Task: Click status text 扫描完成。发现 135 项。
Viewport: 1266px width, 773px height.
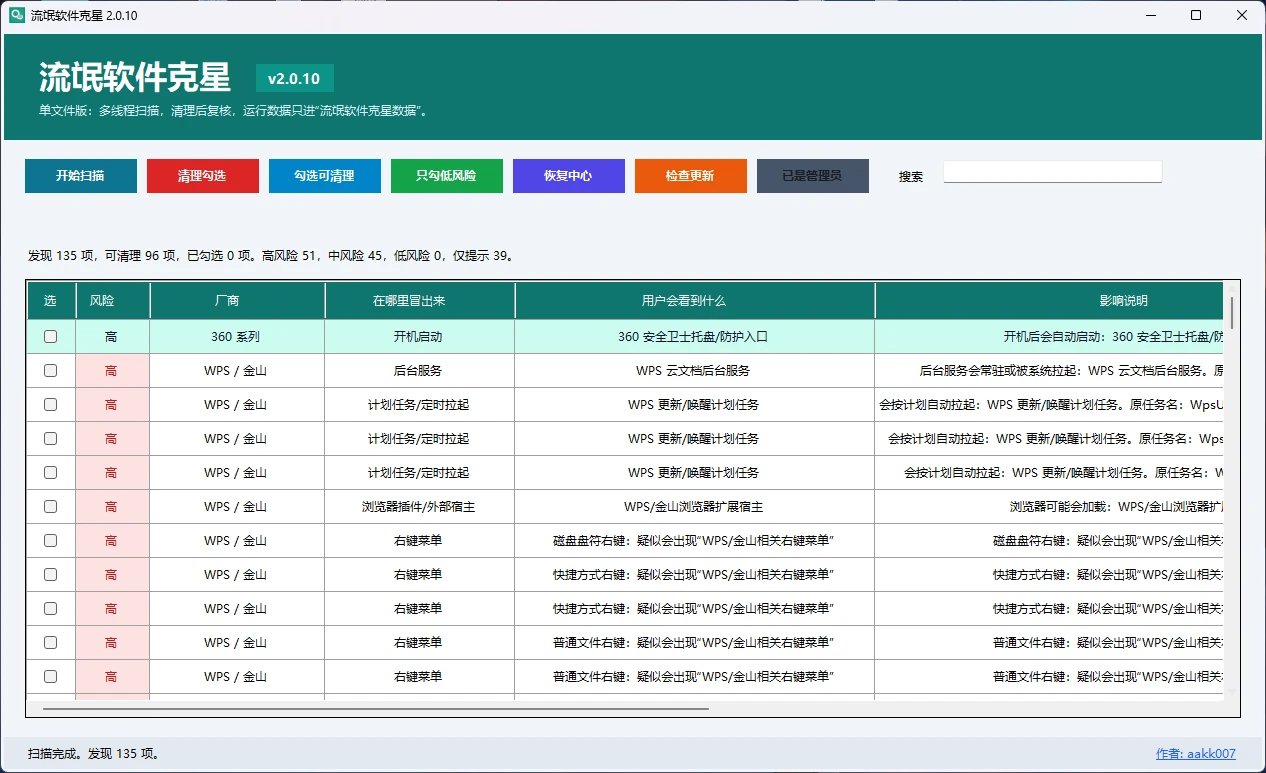Action: [94, 754]
